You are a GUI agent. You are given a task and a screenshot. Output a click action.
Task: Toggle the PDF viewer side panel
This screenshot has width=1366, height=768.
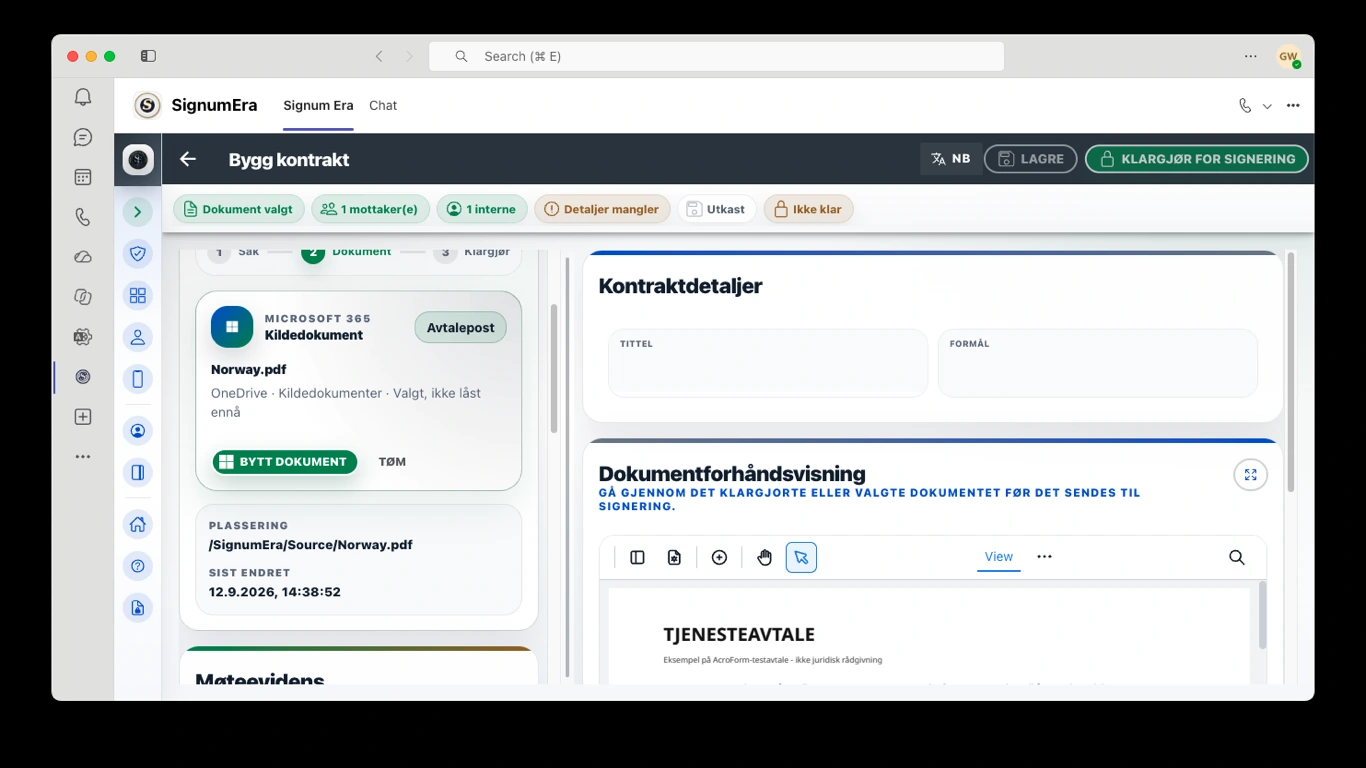(x=637, y=557)
